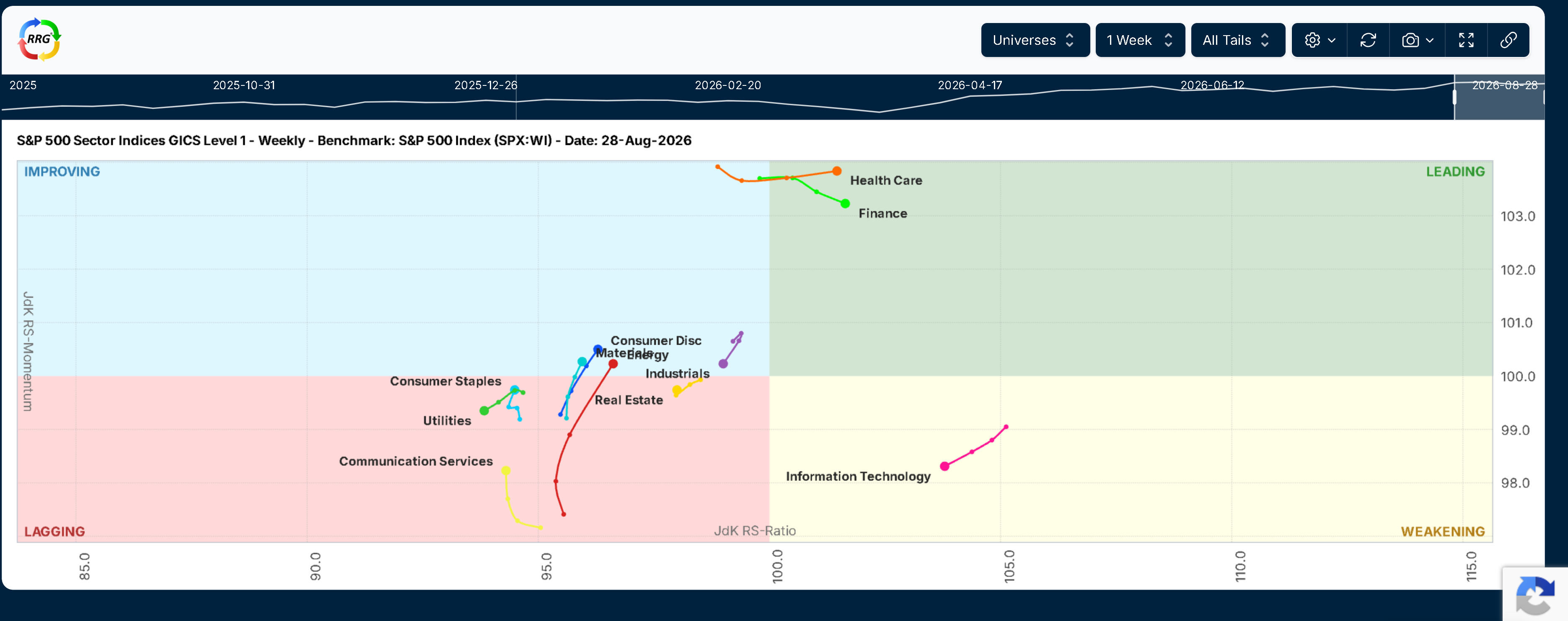Select the Utilities green head marker
The width and height of the screenshot is (1568, 621).
click(x=484, y=411)
